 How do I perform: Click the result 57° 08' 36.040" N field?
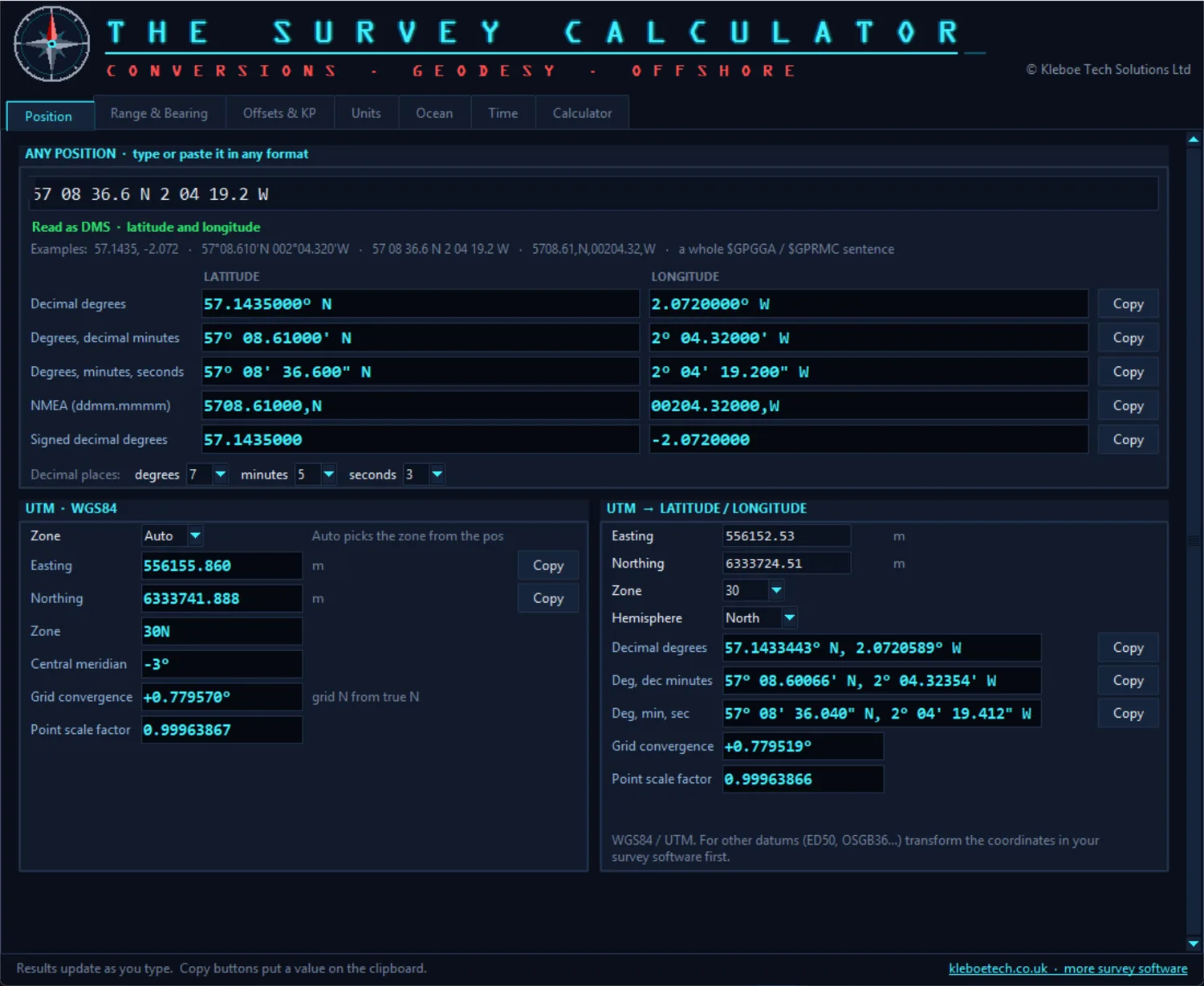[x=882, y=714]
